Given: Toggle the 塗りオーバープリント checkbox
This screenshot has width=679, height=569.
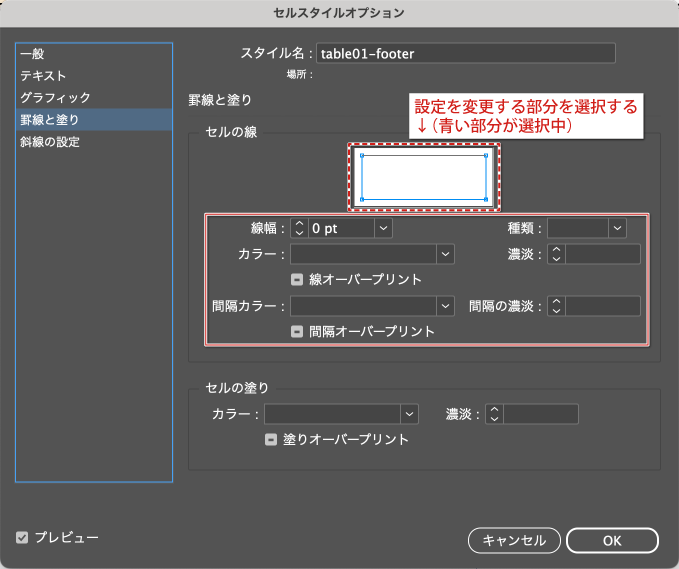Looking at the screenshot, I should tap(271, 439).
